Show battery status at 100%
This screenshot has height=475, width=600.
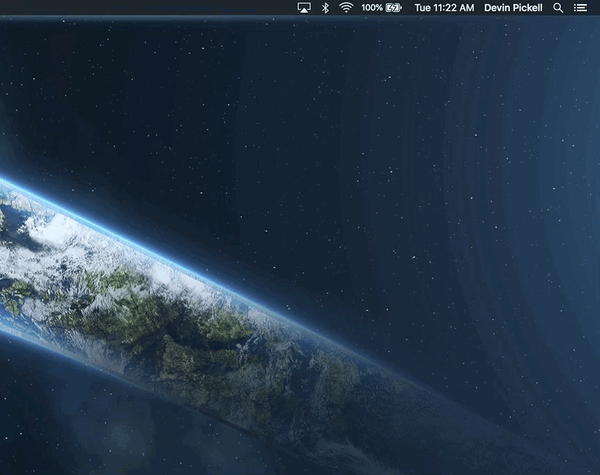click(x=382, y=8)
